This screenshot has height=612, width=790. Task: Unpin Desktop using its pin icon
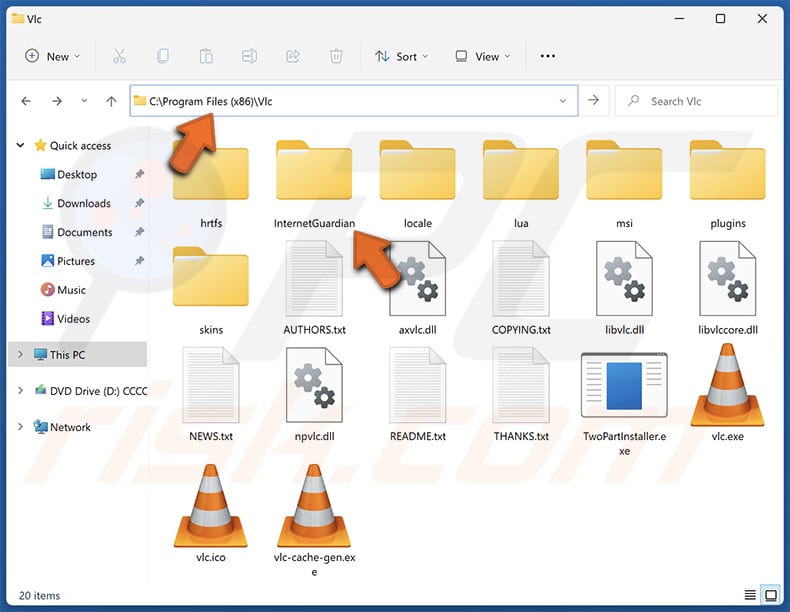click(139, 174)
